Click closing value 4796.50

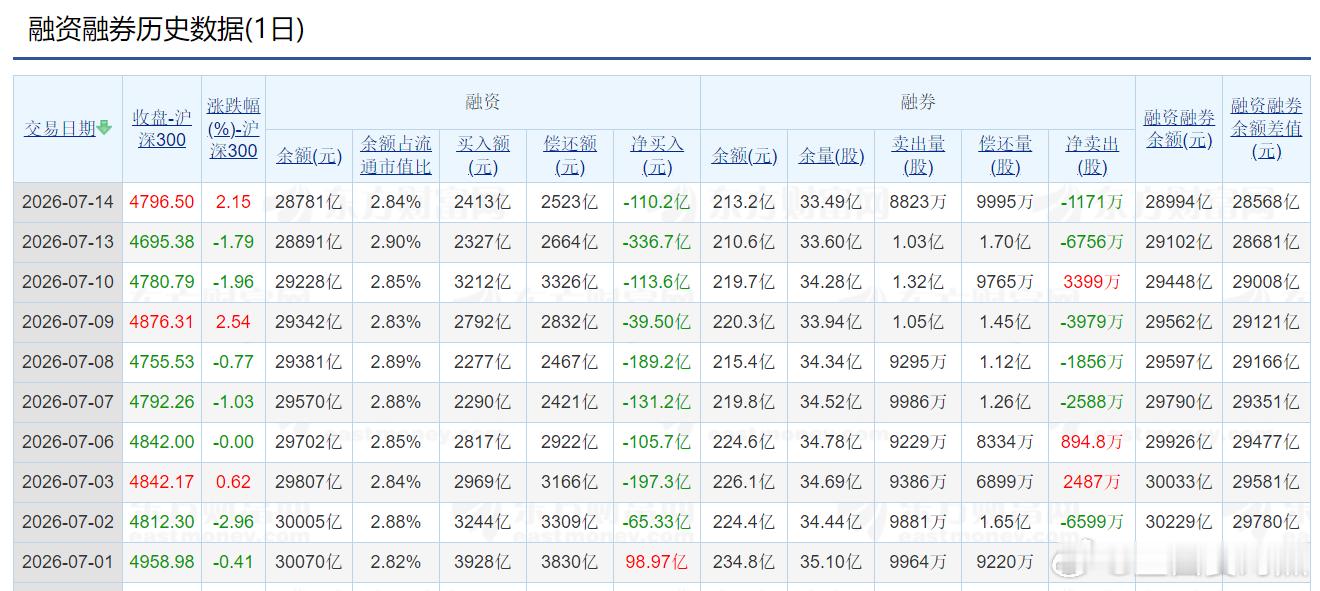(162, 202)
